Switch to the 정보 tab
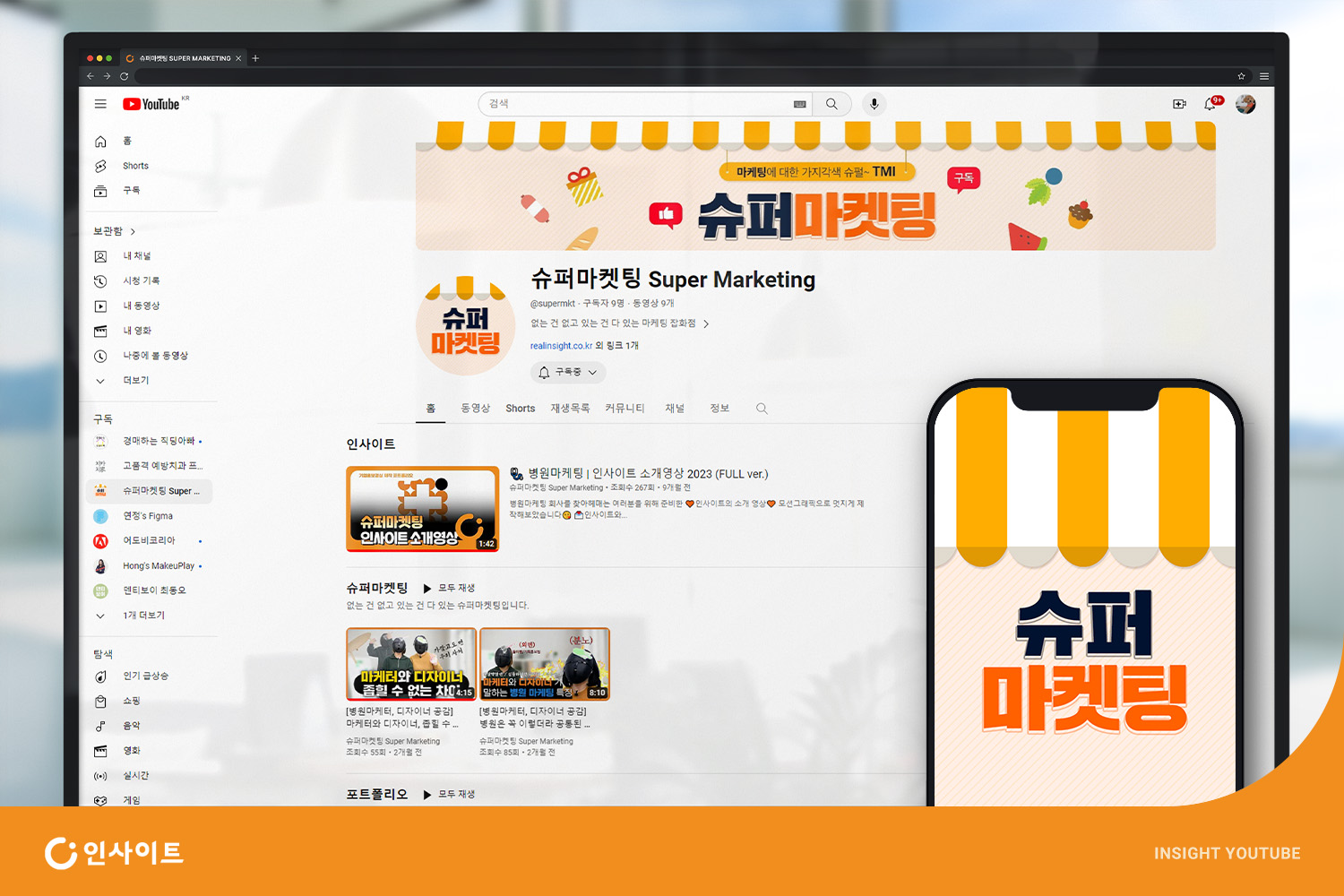 coord(719,409)
